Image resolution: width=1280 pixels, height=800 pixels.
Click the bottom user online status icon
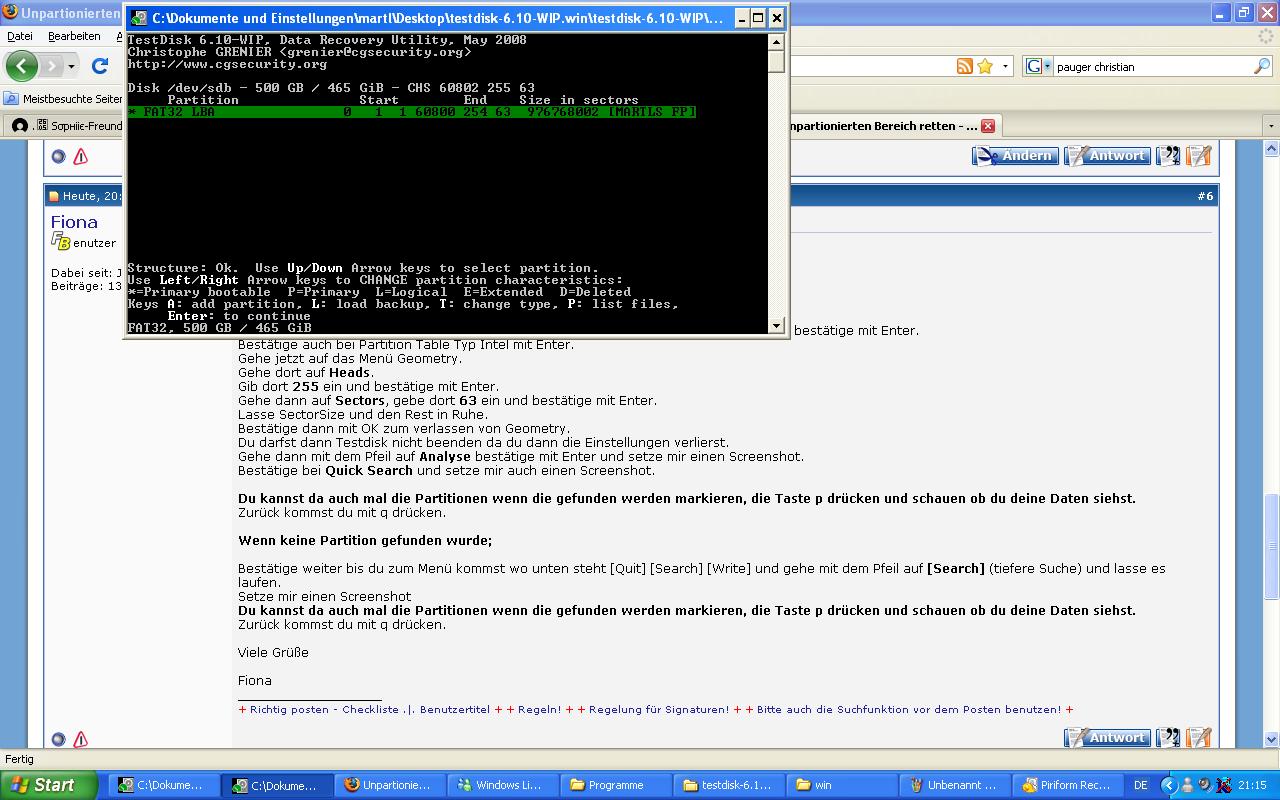pos(59,739)
